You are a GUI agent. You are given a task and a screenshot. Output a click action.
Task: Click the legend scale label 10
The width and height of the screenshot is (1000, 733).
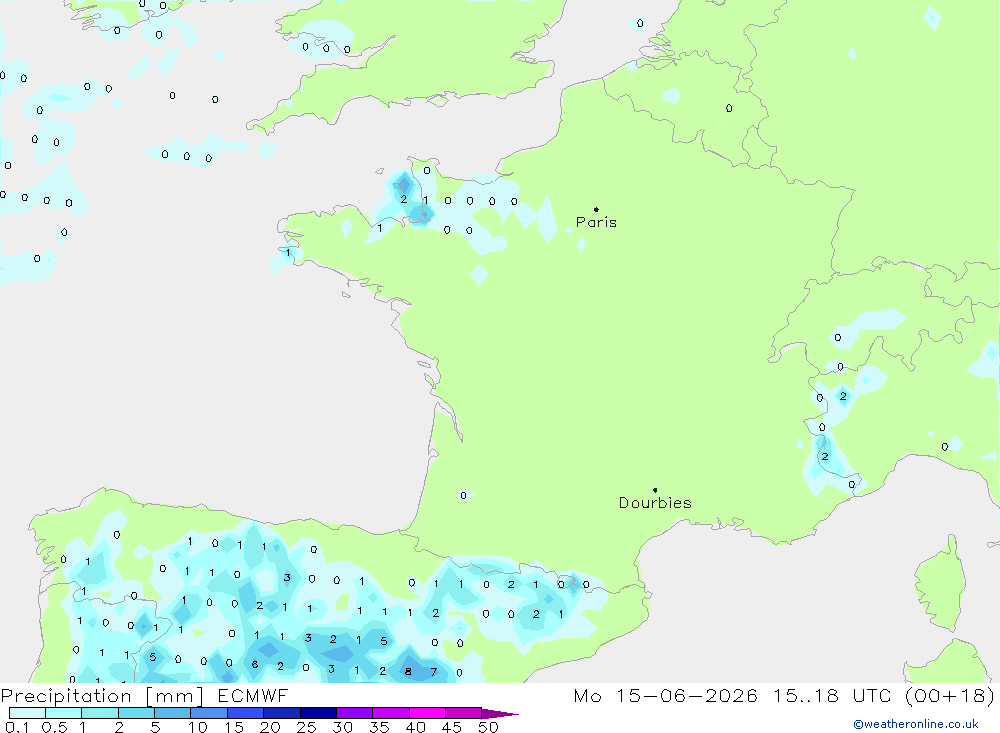tap(197, 727)
